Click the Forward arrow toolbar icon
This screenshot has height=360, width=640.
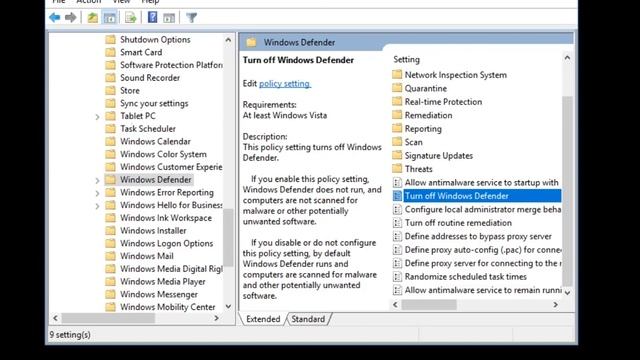[71, 18]
